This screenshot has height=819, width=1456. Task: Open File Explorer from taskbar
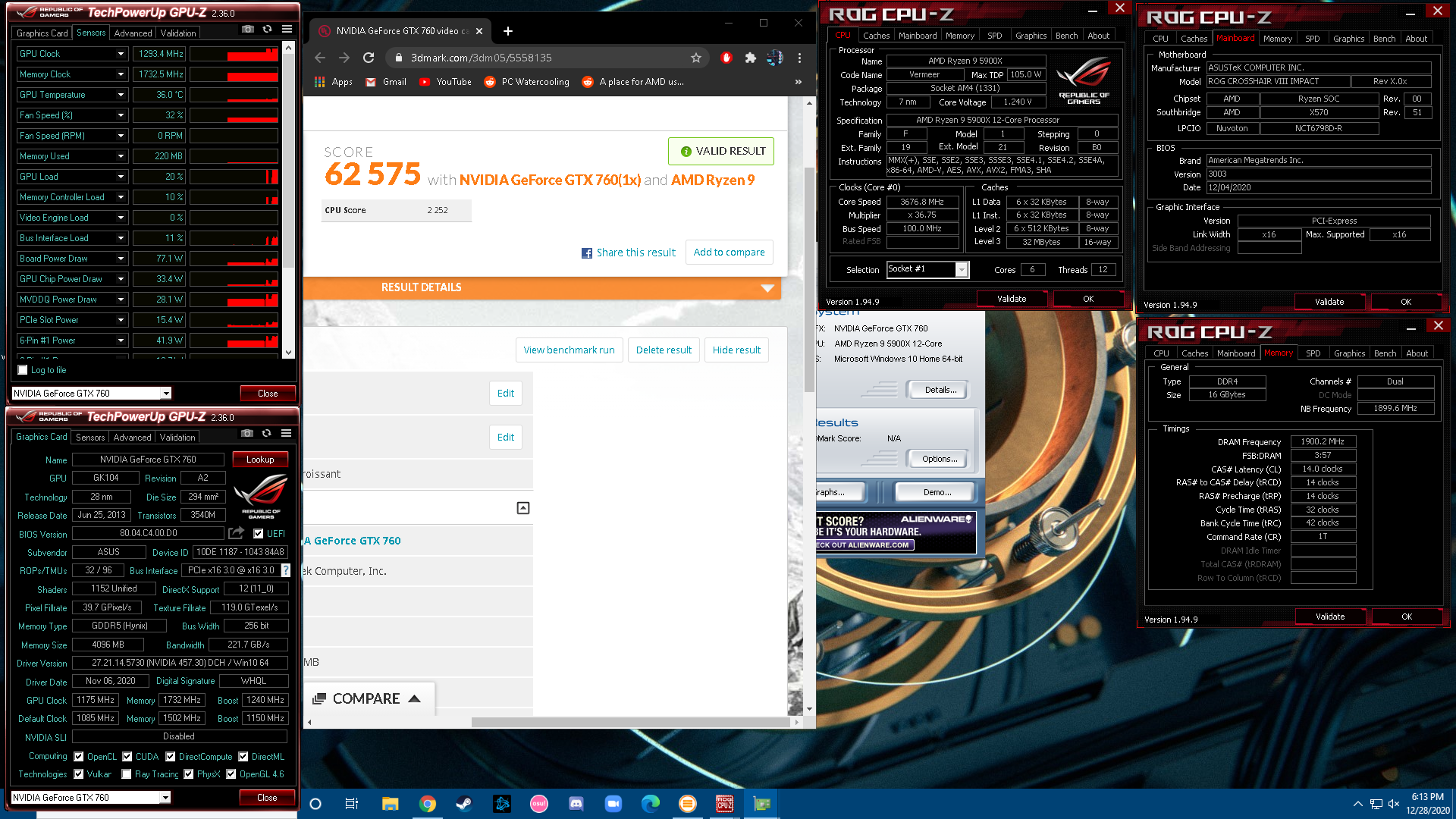coord(390,804)
